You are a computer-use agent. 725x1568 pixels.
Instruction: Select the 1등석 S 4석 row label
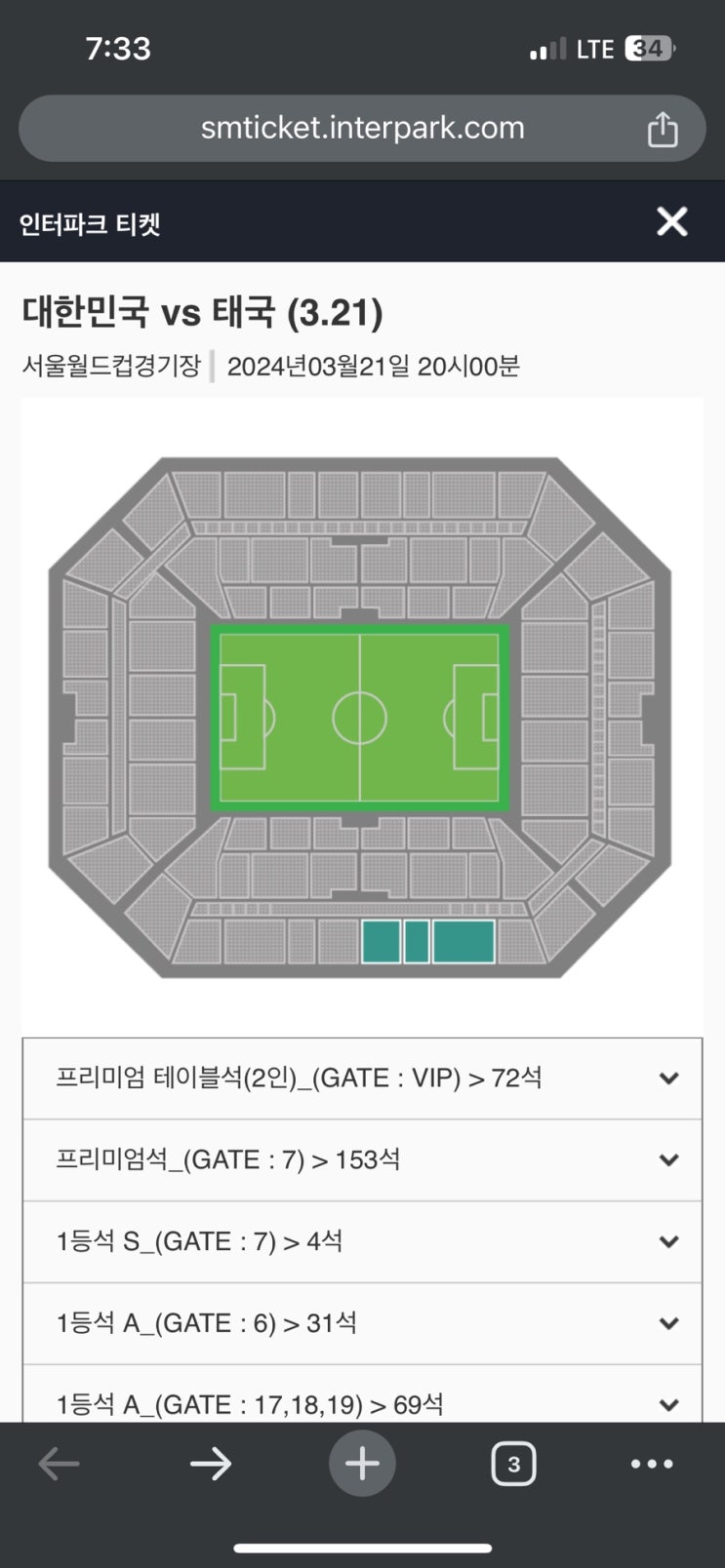tap(199, 1241)
